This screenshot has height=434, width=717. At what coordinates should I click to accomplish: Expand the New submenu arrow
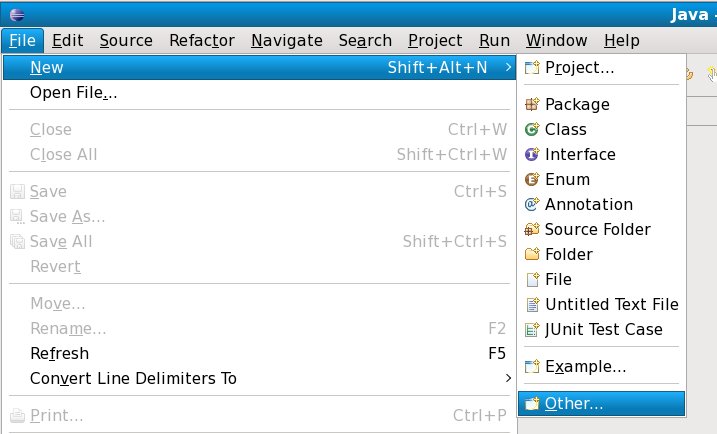click(509, 68)
